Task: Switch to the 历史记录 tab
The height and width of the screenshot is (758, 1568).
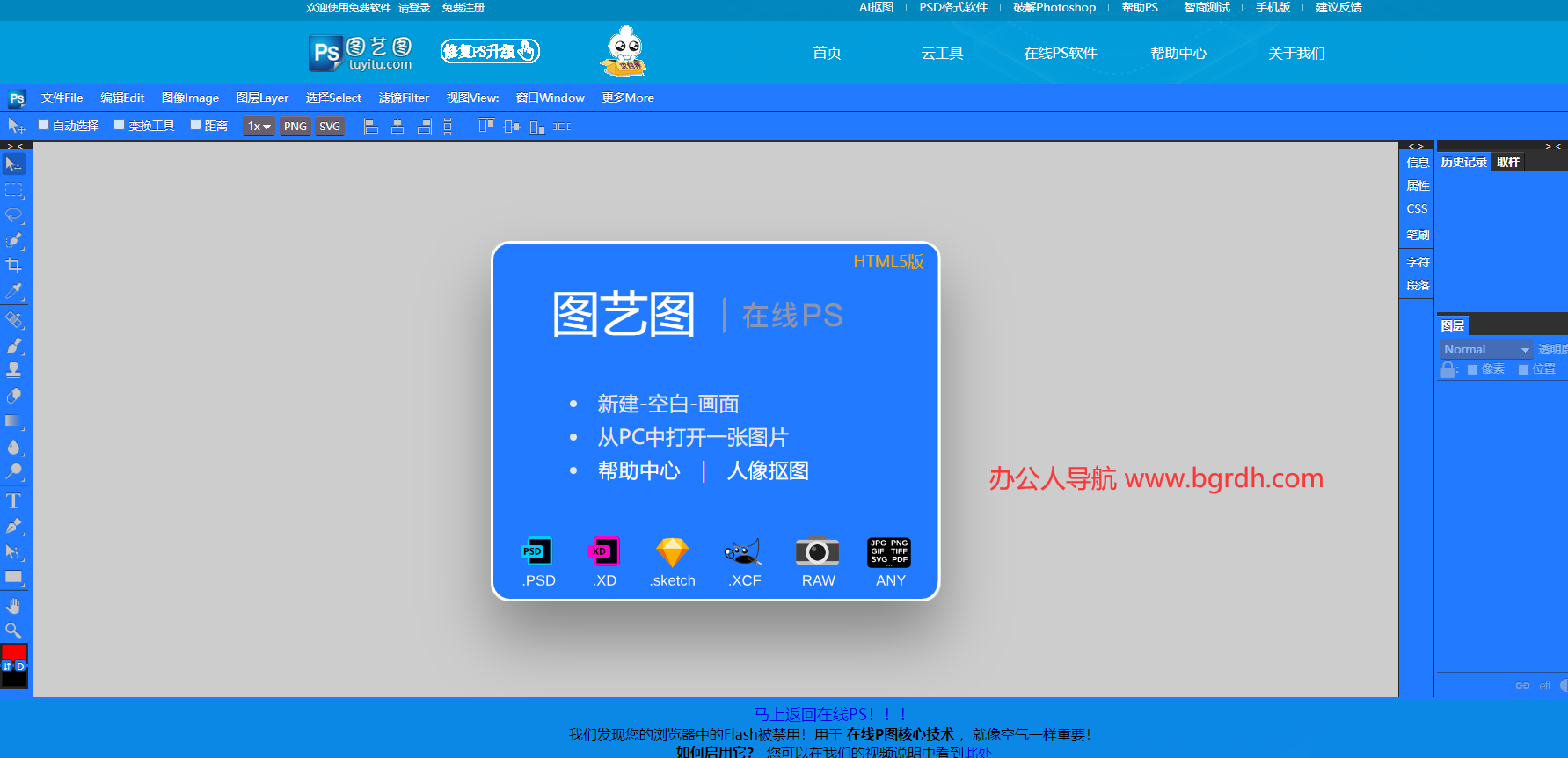Action: pos(1464,162)
